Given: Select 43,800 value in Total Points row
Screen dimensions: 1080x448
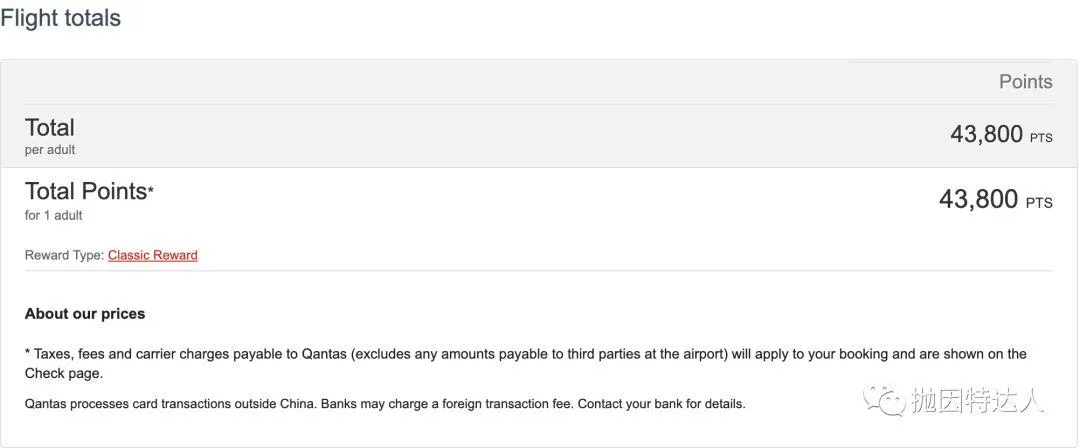Looking at the screenshot, I should click(978, 200).
